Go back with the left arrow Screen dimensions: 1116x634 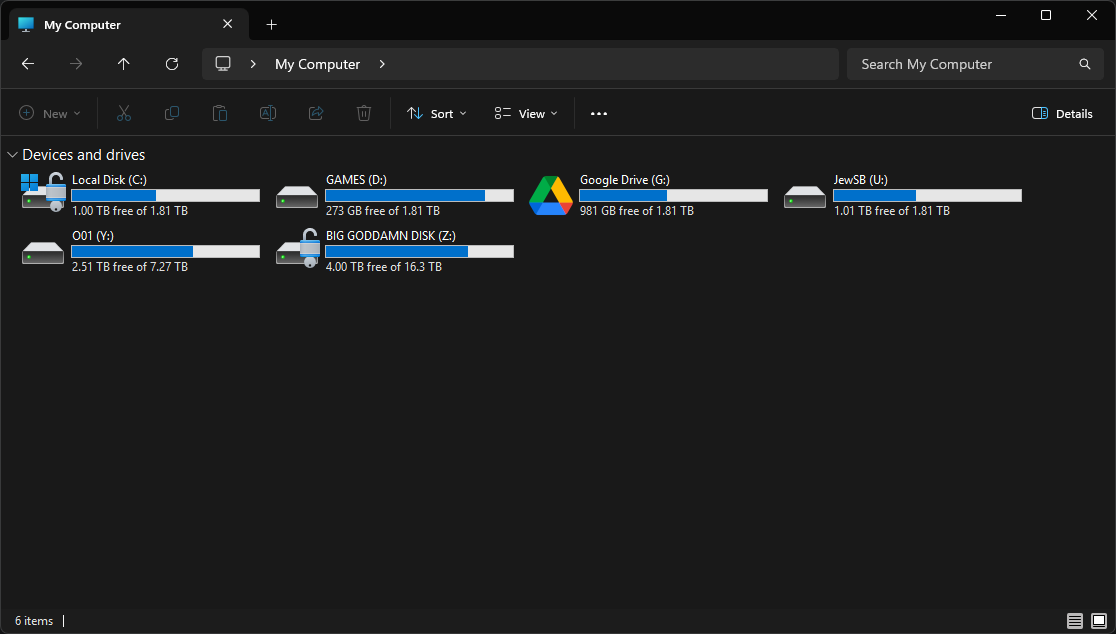click(28, 64)
